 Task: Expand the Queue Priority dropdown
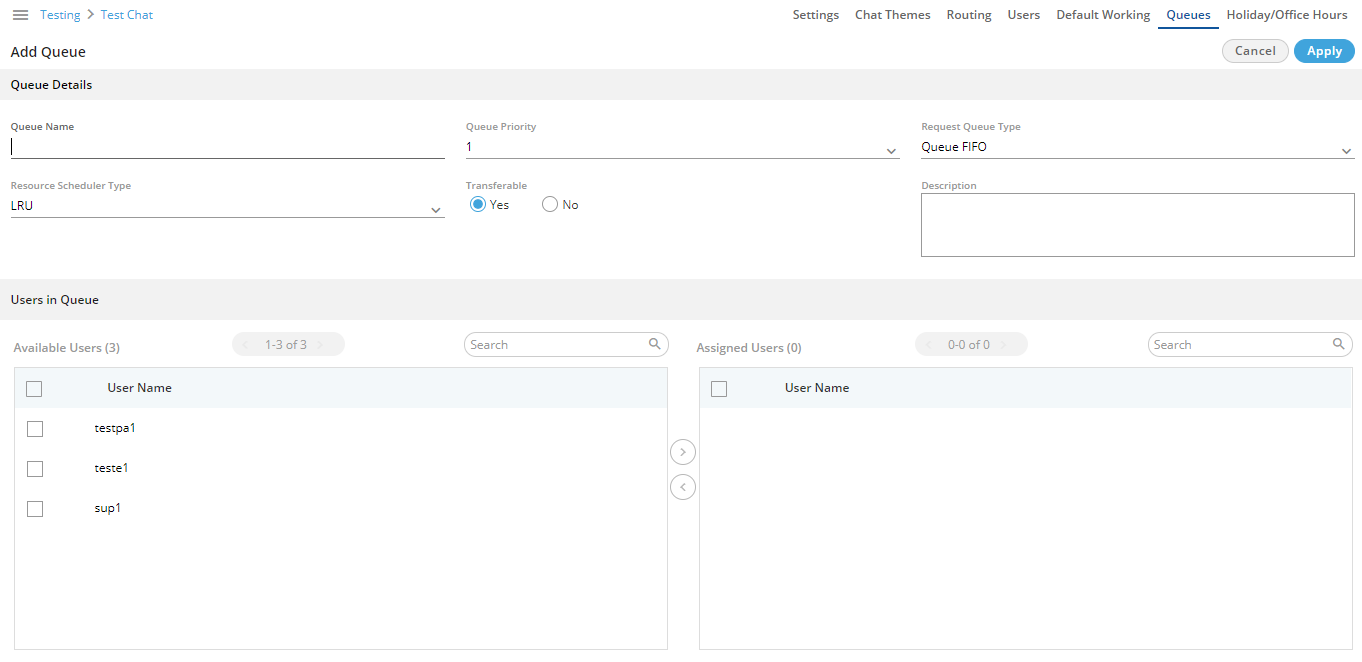click(x=891, y=151)
